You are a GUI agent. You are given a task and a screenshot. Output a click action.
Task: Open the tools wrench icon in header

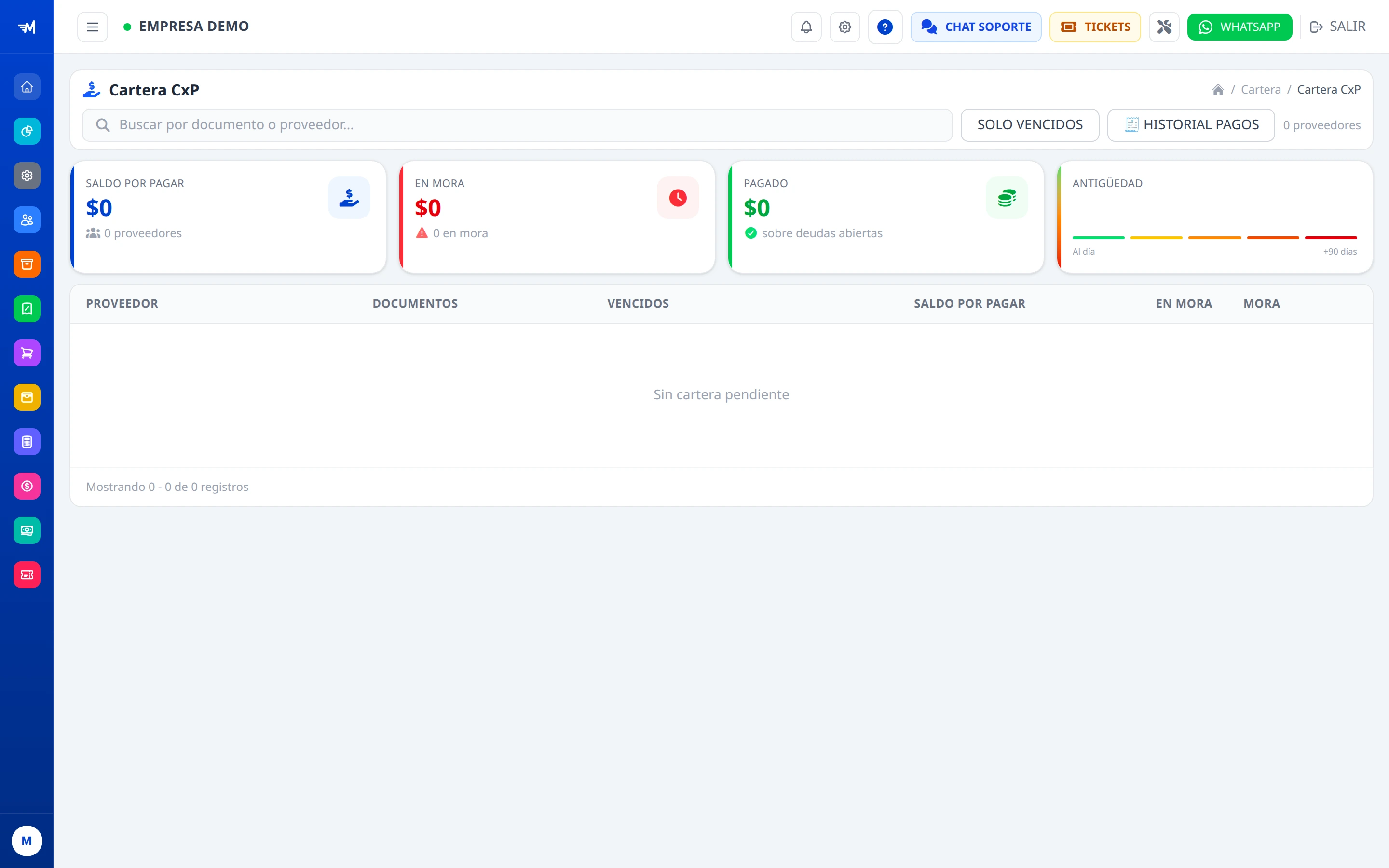(x=1164, y=27)
